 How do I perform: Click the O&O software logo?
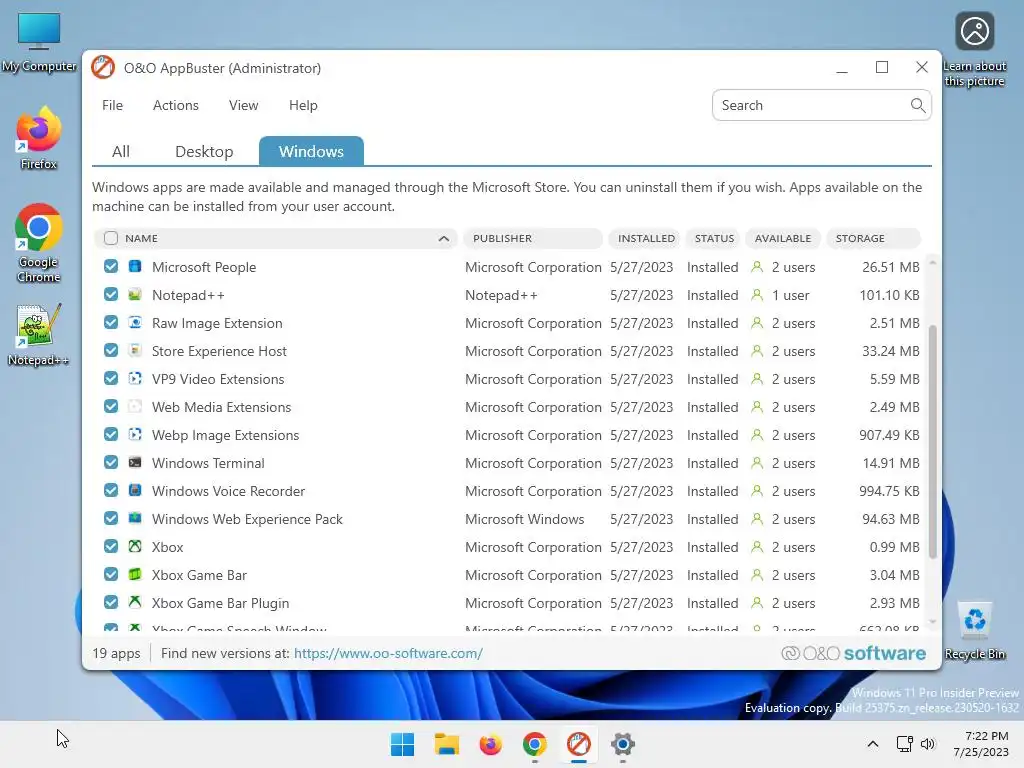(853, 653)
